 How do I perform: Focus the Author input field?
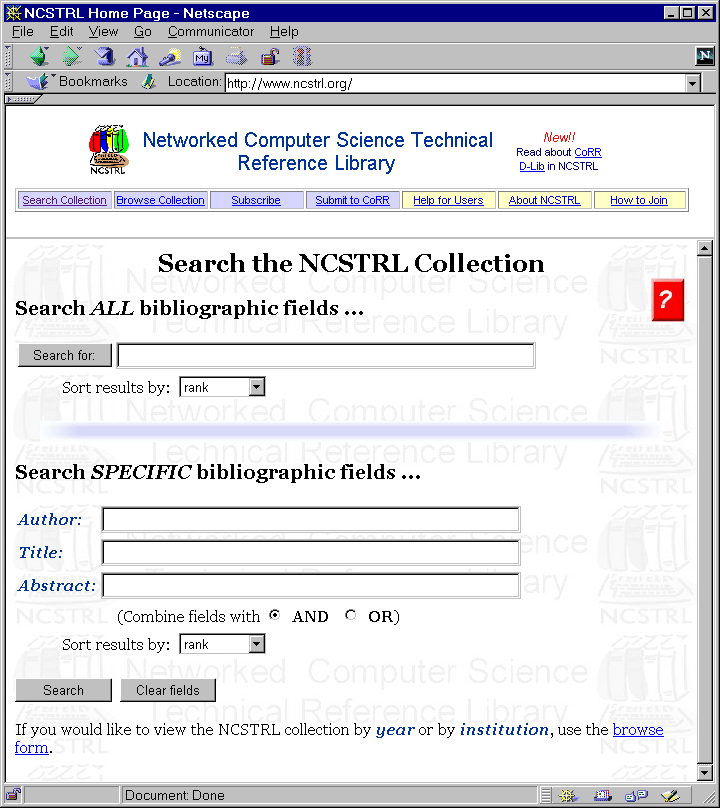(x=311, y=519)
